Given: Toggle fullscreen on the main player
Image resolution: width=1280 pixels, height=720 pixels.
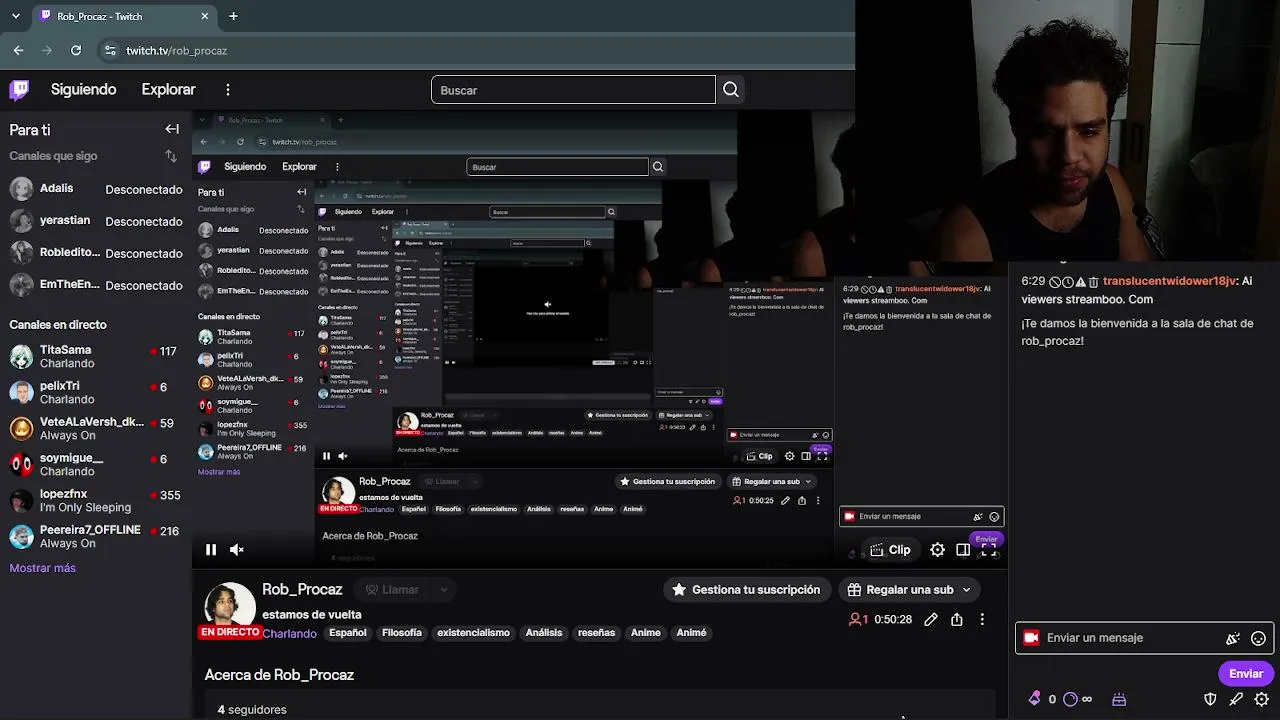Looking at the screenshot, I should 989,550.
